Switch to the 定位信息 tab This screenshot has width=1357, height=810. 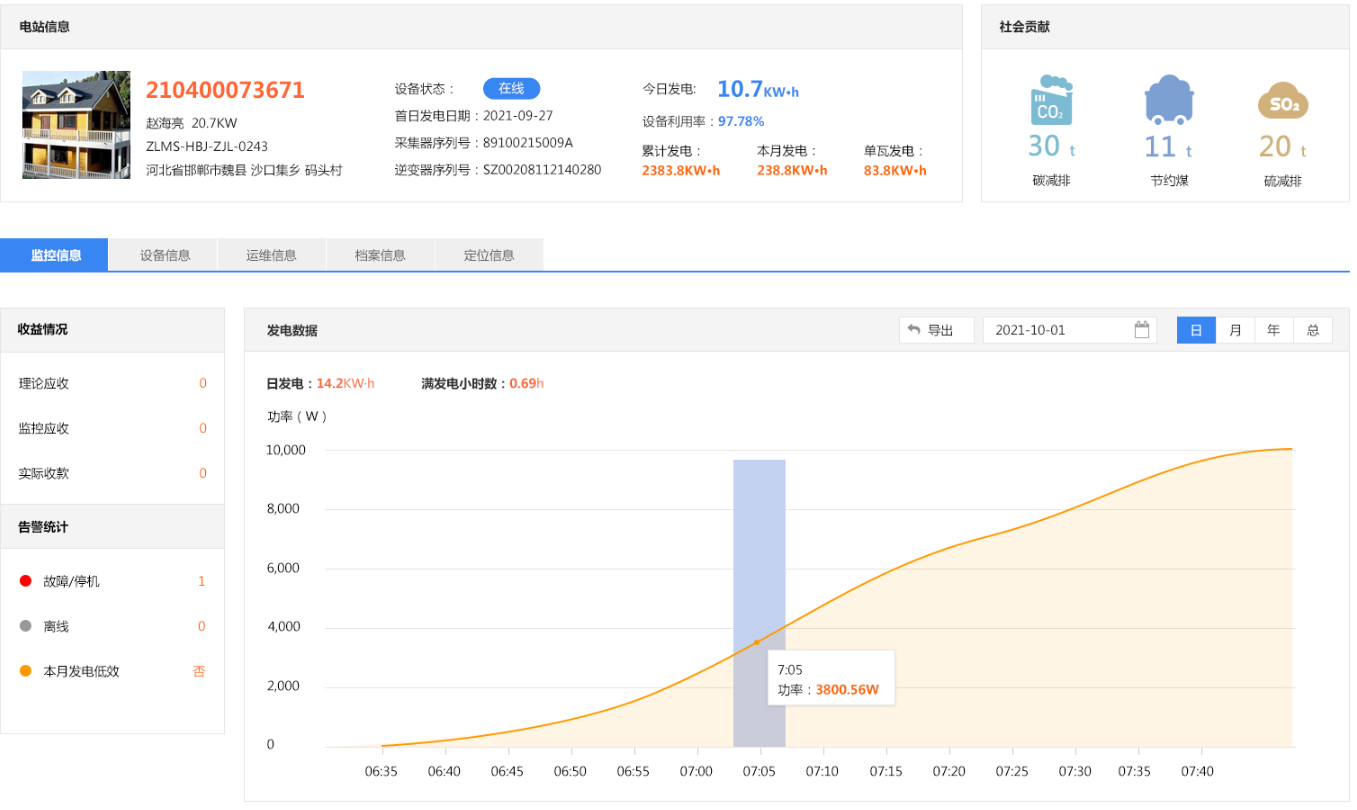tap(489, 255)
